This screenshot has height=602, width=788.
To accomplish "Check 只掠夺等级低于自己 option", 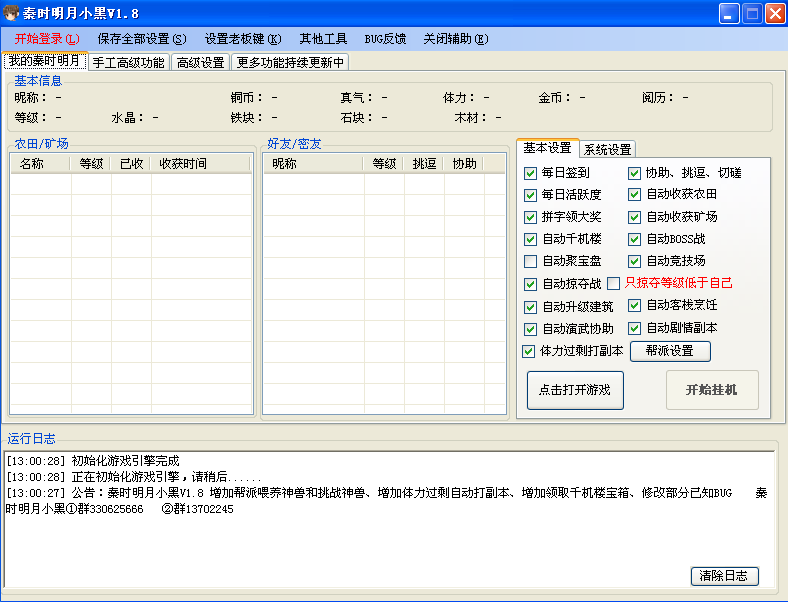I will [x=614, y=283].
